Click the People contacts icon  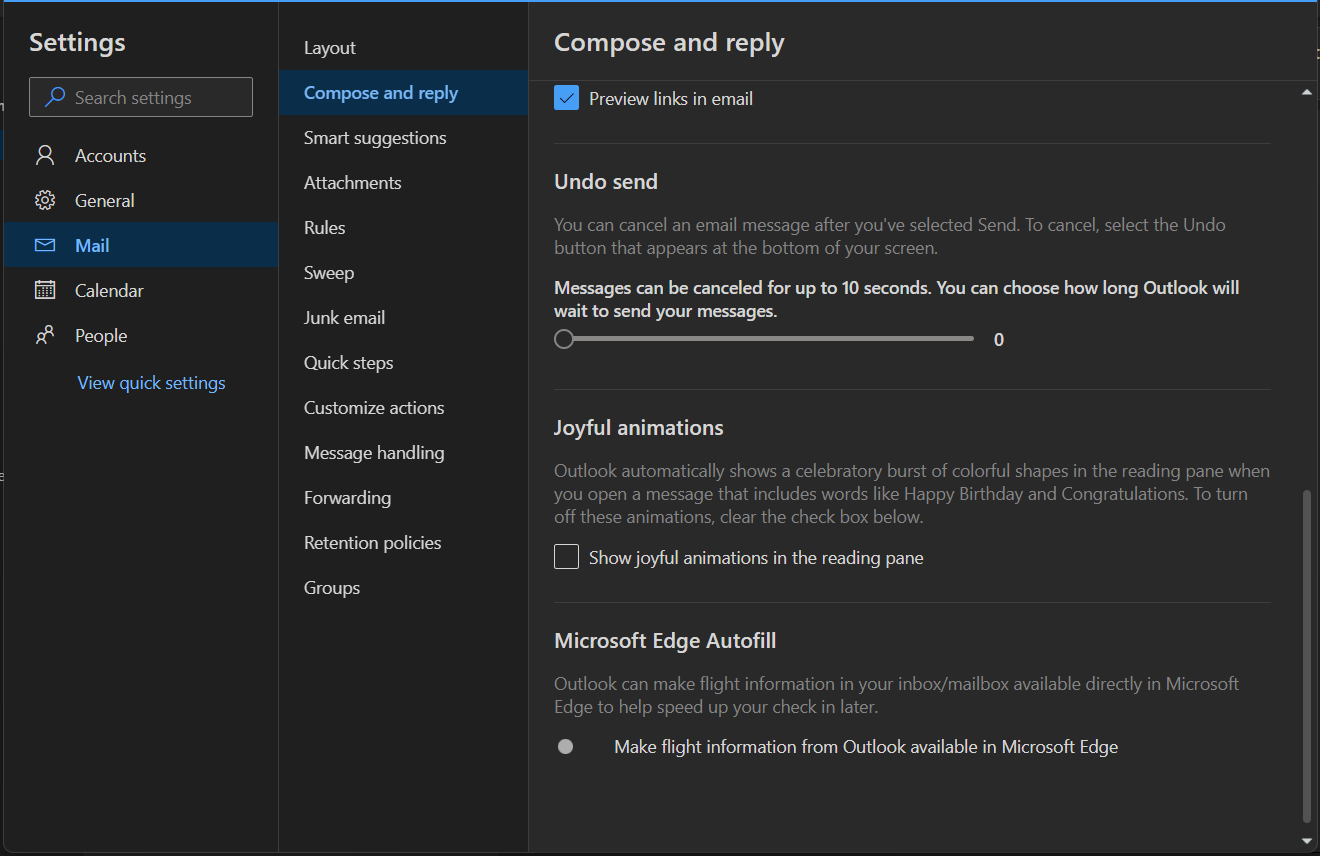click(x=45, y=335)
